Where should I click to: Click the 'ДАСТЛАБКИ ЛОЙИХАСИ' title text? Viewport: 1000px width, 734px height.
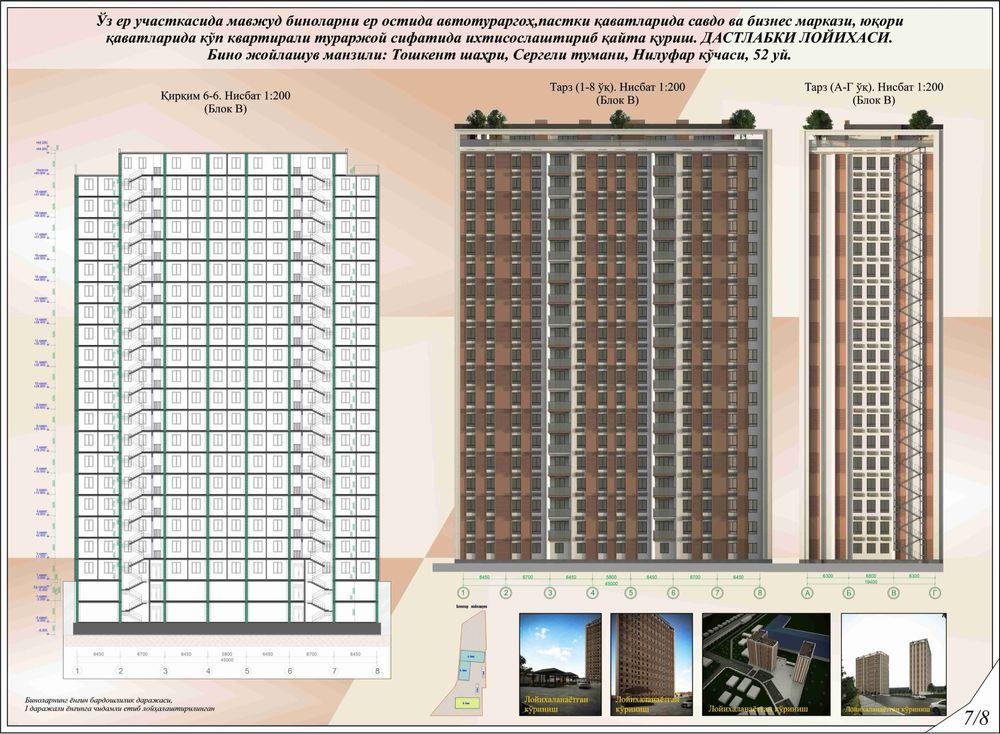[x=795, y=38]
